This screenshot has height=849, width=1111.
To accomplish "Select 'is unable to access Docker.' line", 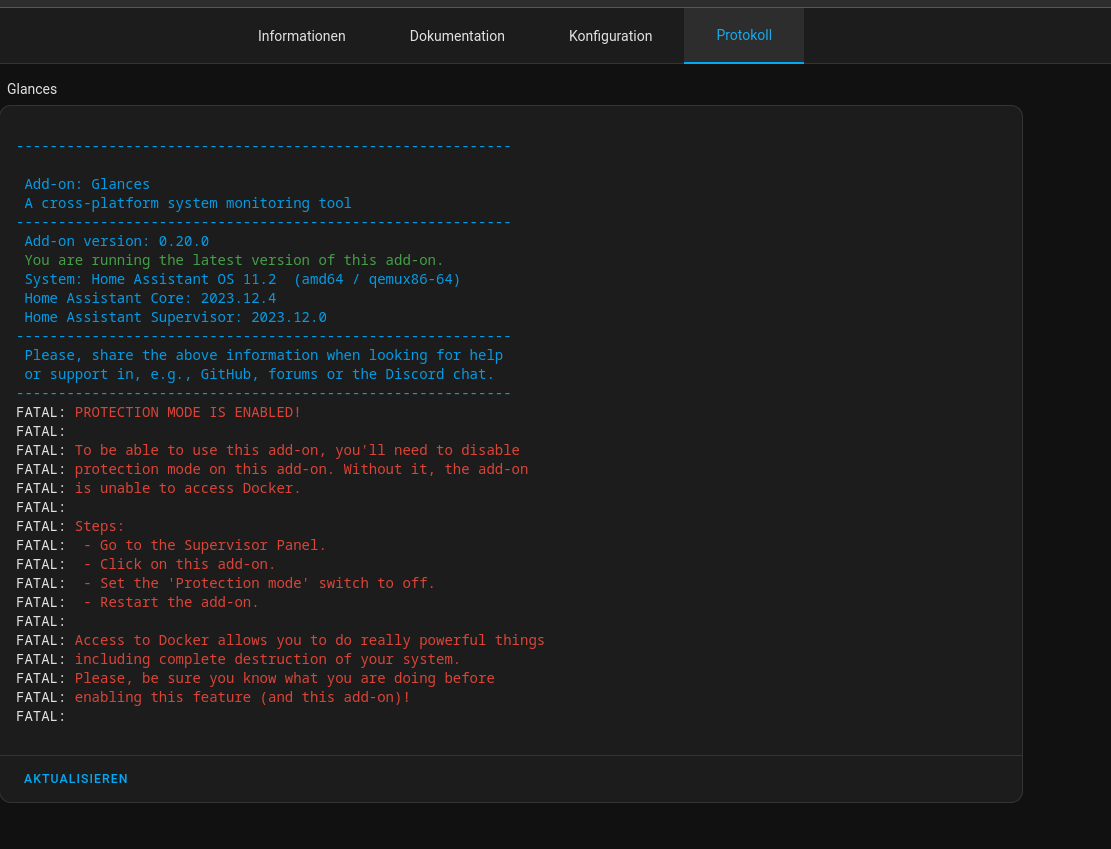I will tap(188, 489).
